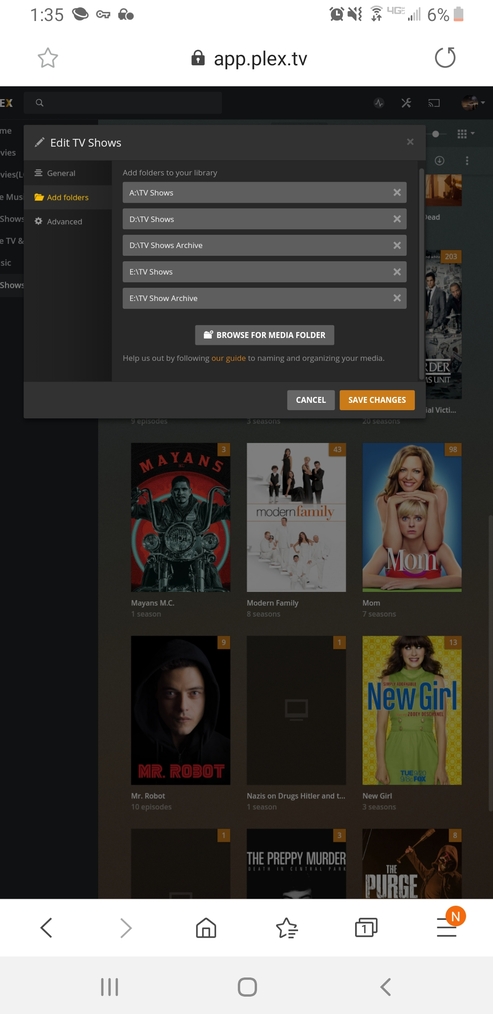
Task: Open the Nazis on Drugs placeholder poster
Action: 296,710
